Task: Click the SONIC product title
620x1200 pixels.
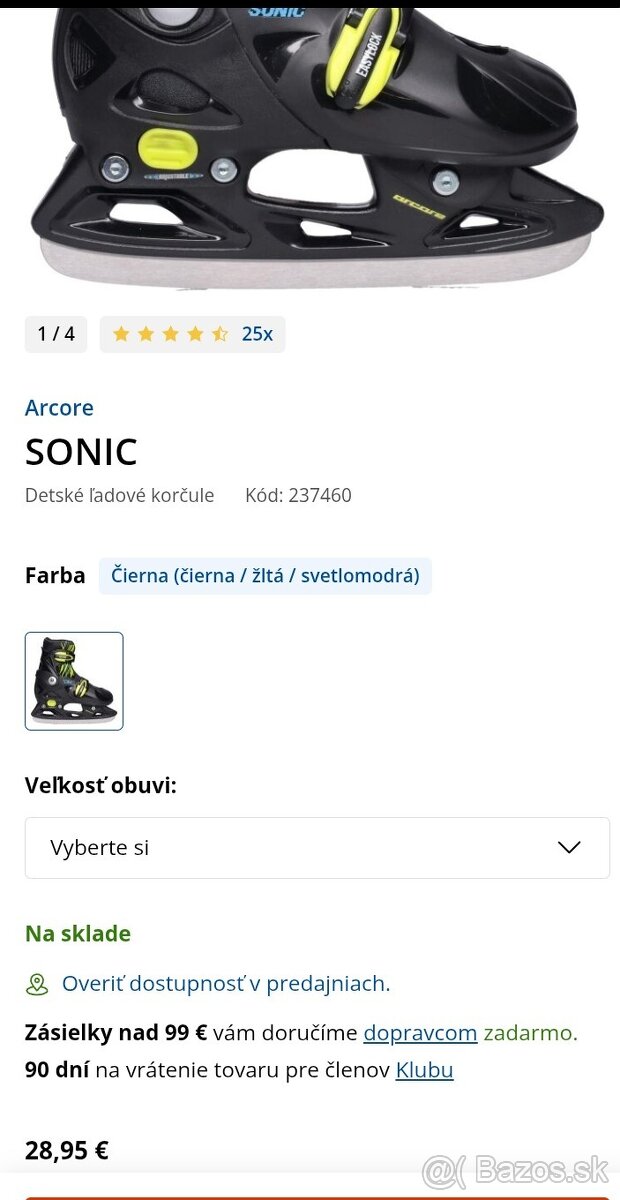Action: (81, 452)
